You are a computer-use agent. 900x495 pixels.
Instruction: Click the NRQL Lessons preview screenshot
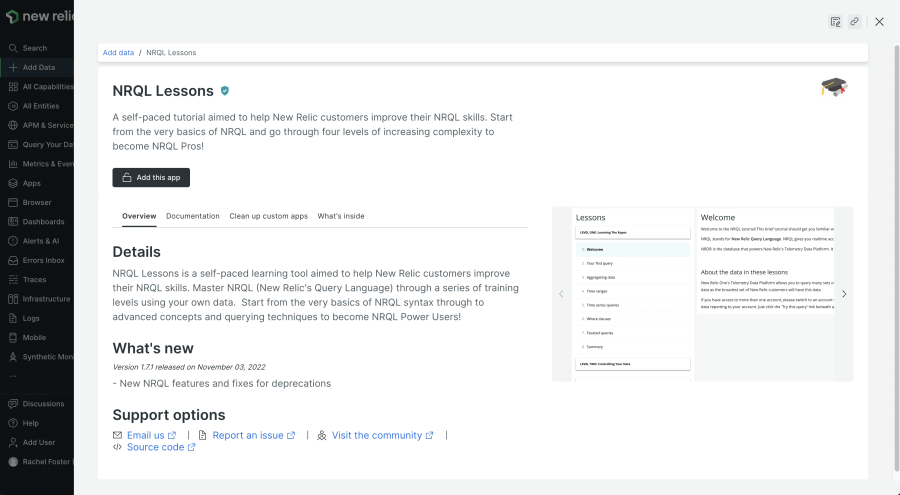[702, 294]
